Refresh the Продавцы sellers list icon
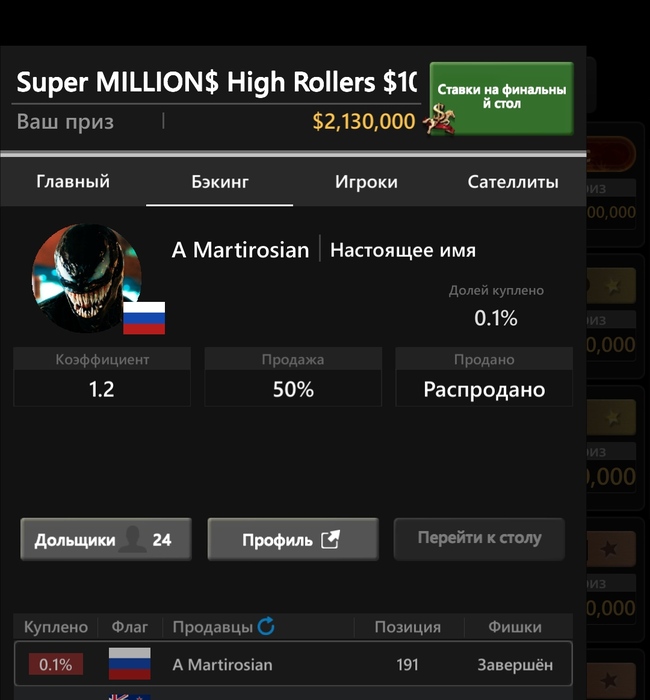 (x=266, y=626)
